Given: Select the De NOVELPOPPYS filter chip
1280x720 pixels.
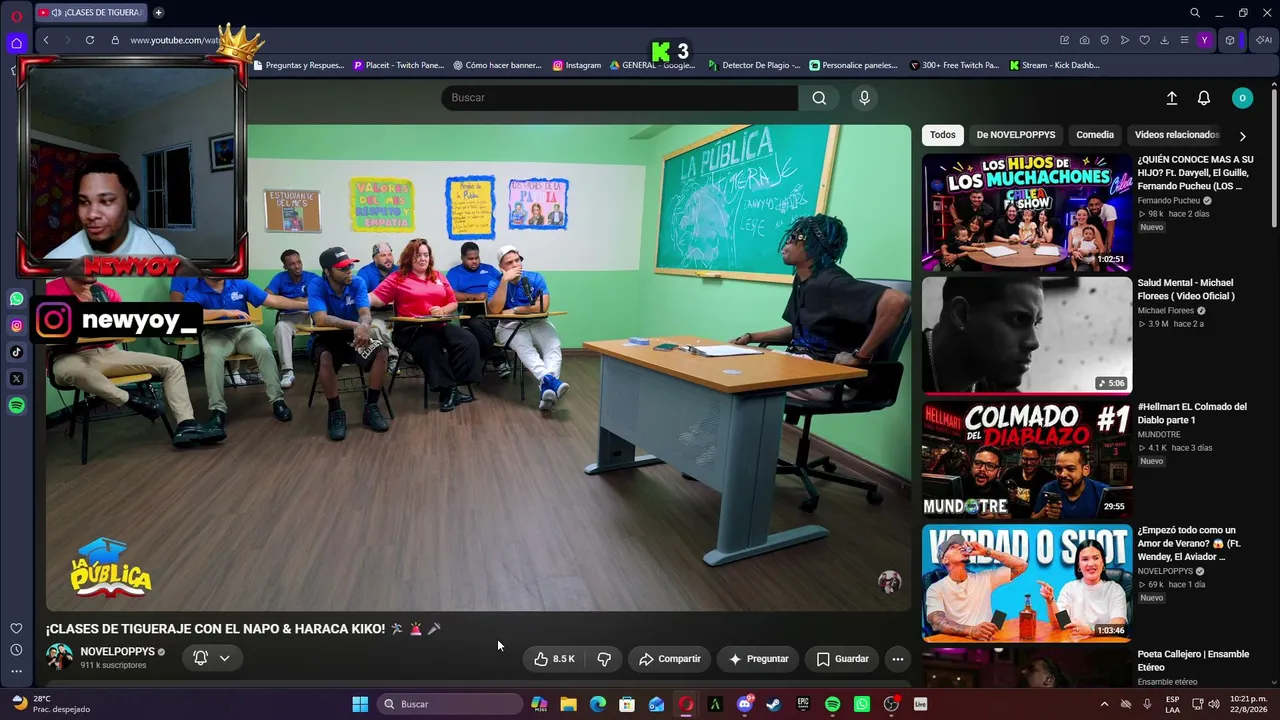Looking at the screenshot, I should tap(1016, 135).
